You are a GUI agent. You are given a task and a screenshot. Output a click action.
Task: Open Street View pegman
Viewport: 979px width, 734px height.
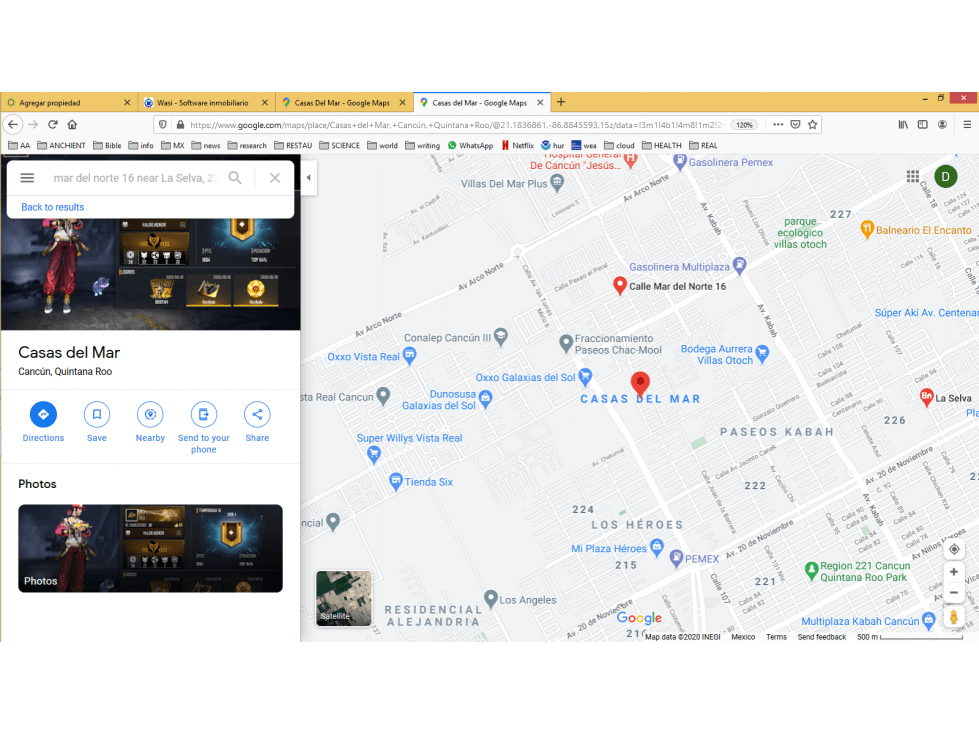click(x=954, y=617)
